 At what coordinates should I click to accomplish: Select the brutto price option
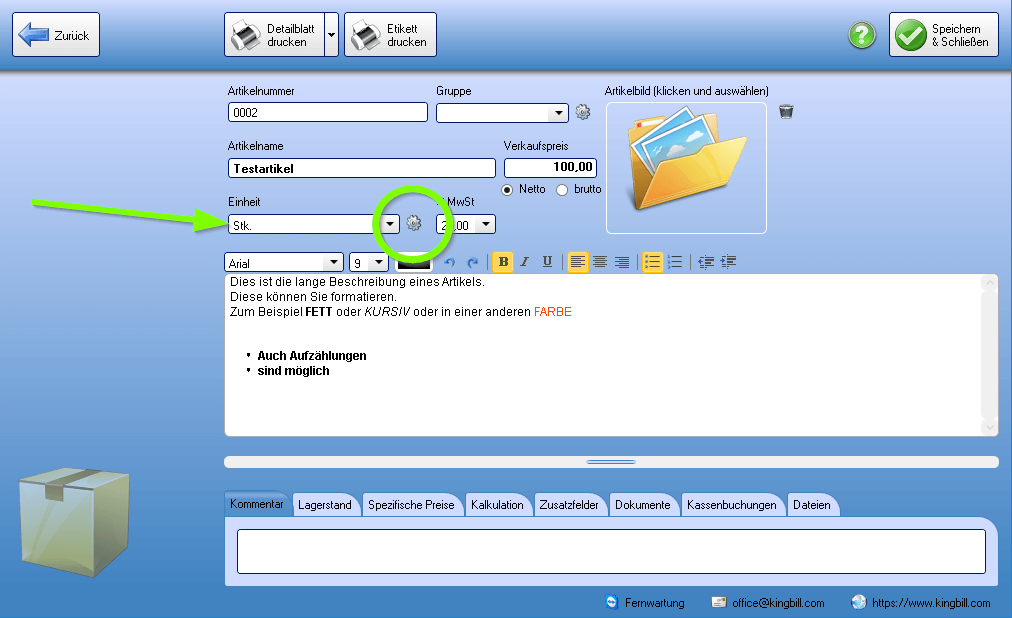click(562, 190)
